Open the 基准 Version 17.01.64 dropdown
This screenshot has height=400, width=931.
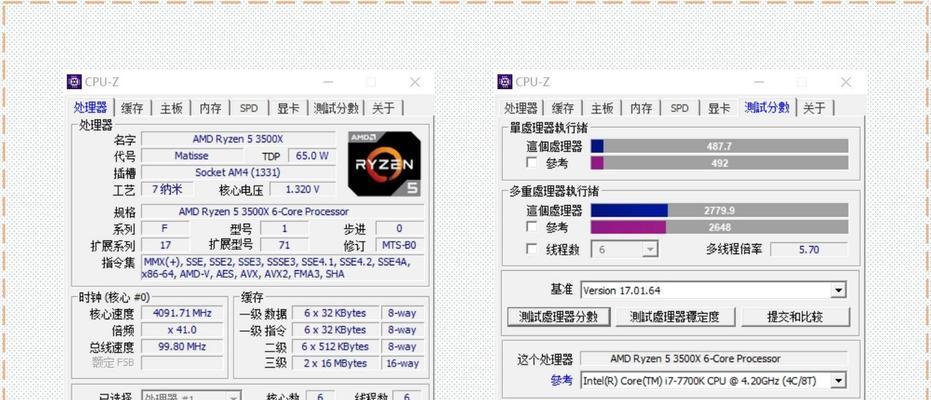(713, 290)
